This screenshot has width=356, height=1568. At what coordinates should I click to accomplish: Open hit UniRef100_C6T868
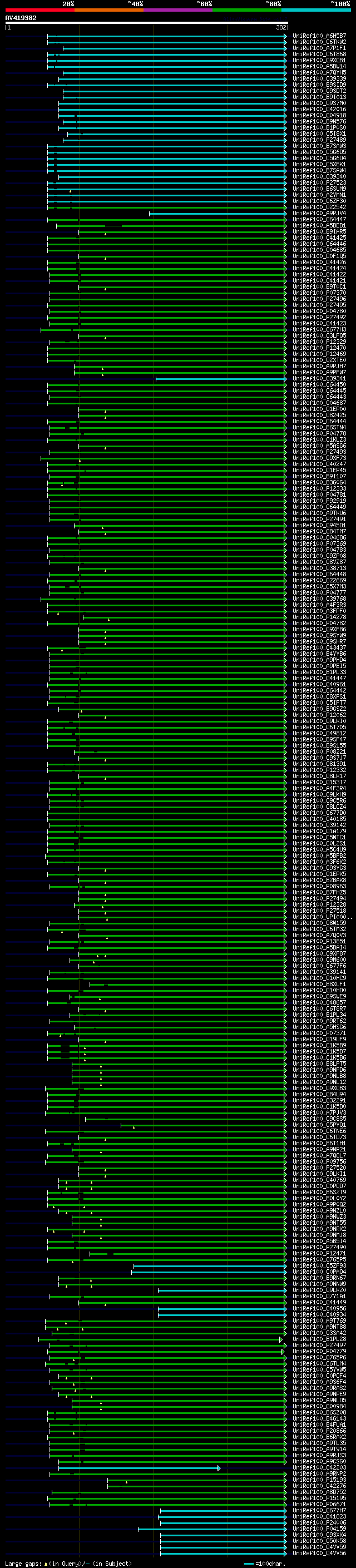tap(319, 54)
